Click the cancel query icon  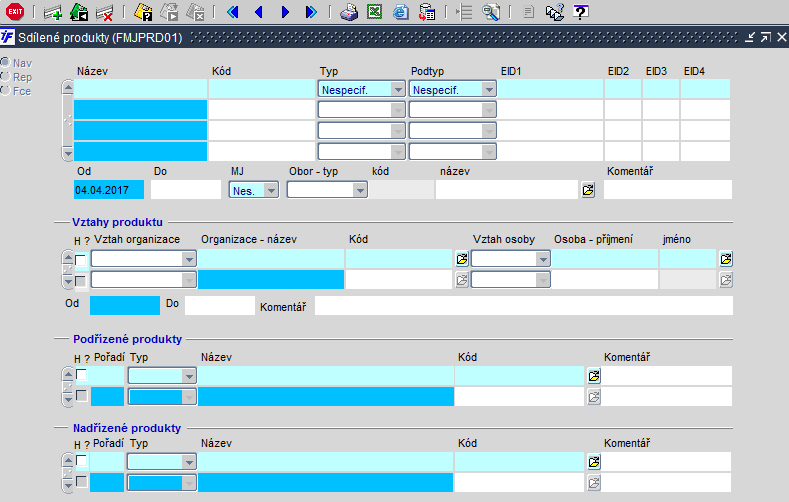point(195,12)
